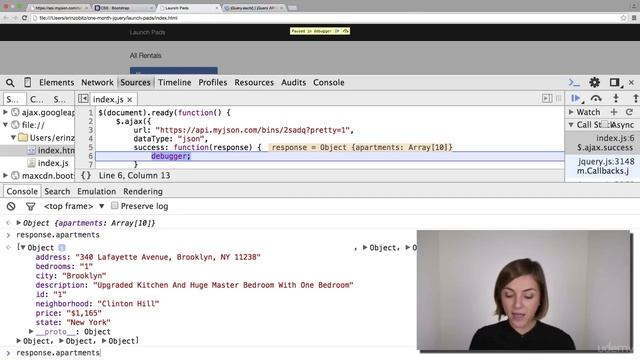Image resolution: width=640 pixels, height=360 pixels.
Task: Open the Timeline panel
Action: point(175,82)
